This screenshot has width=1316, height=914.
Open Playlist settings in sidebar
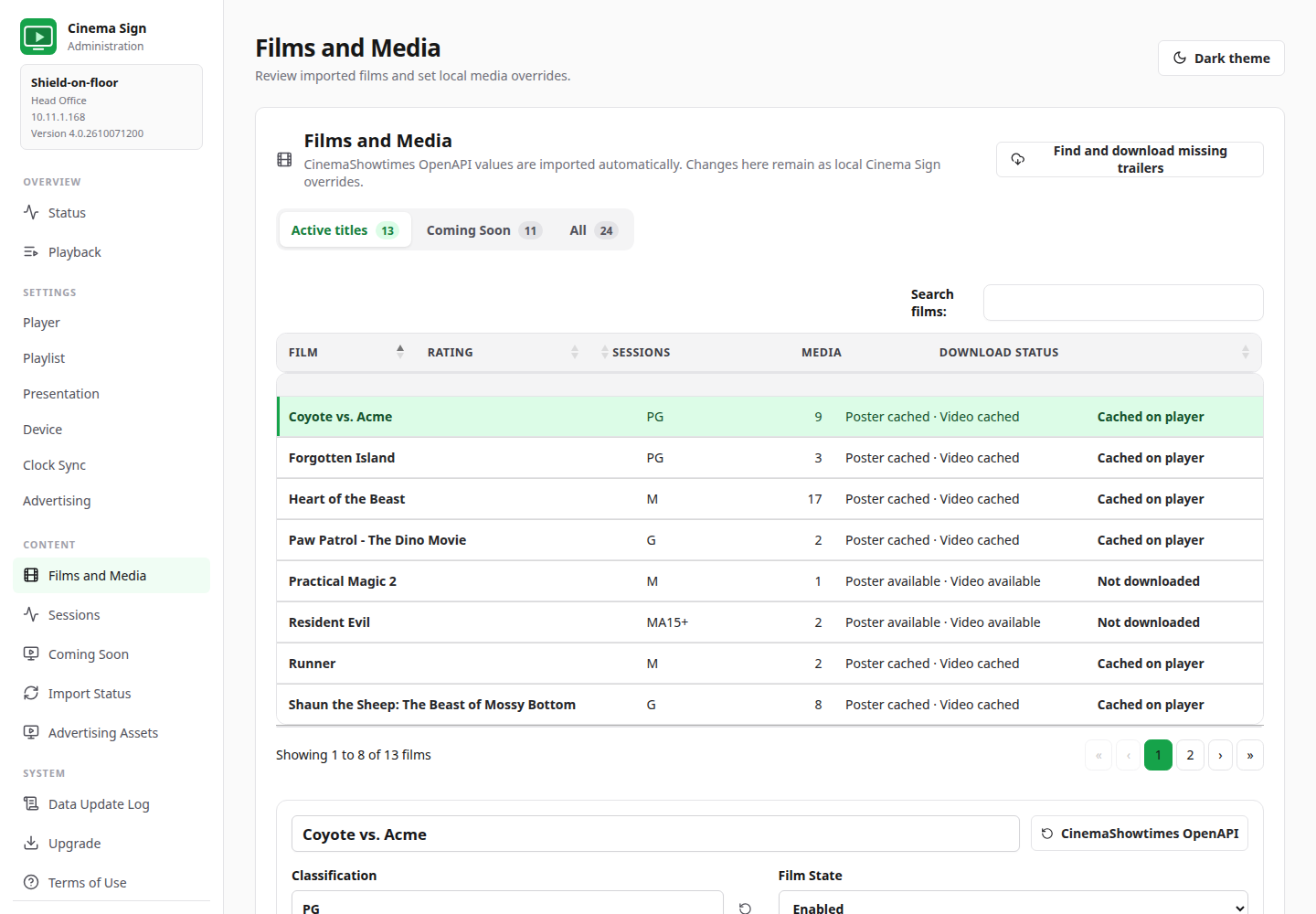111,358
